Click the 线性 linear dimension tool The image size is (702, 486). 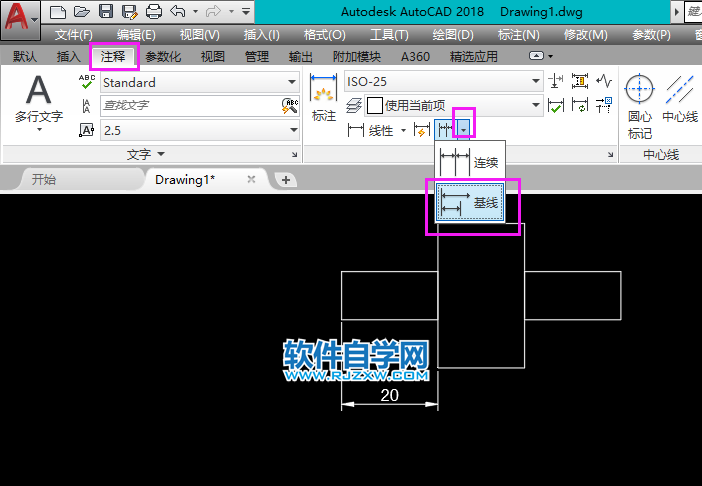[372, 130]
